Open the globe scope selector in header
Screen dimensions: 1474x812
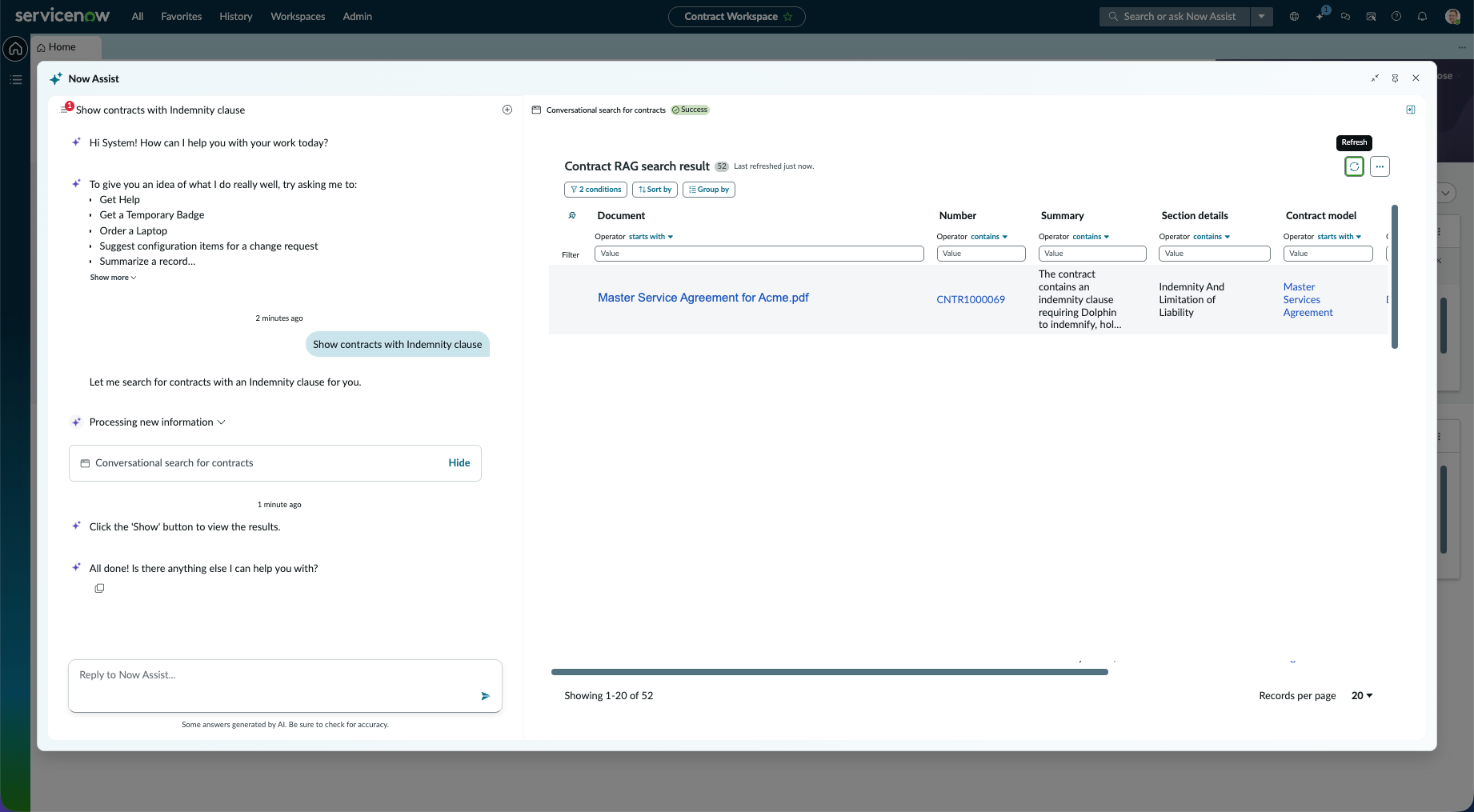[1294, 16]
